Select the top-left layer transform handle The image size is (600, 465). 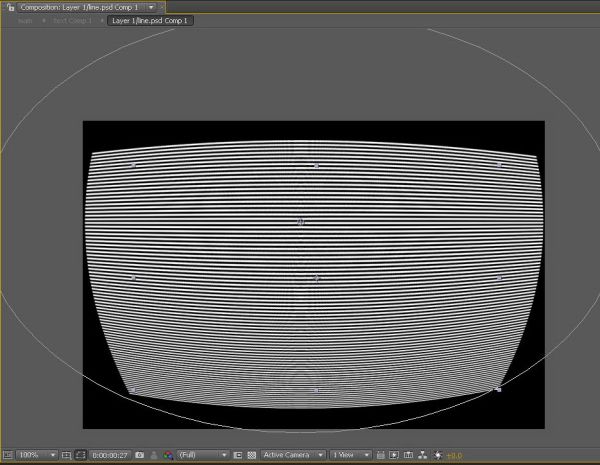coord(133,165)
